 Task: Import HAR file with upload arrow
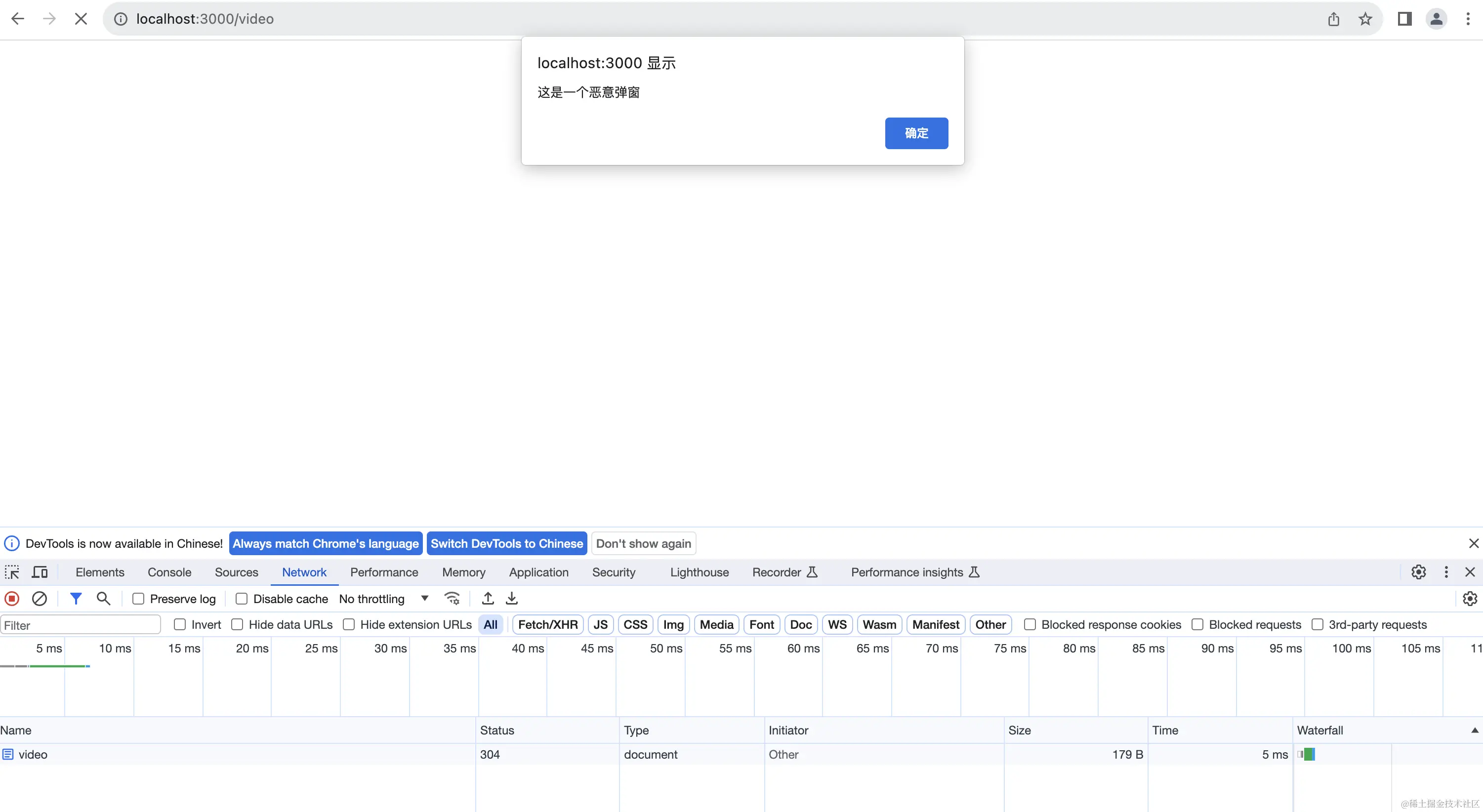click(x=488, y=599)
